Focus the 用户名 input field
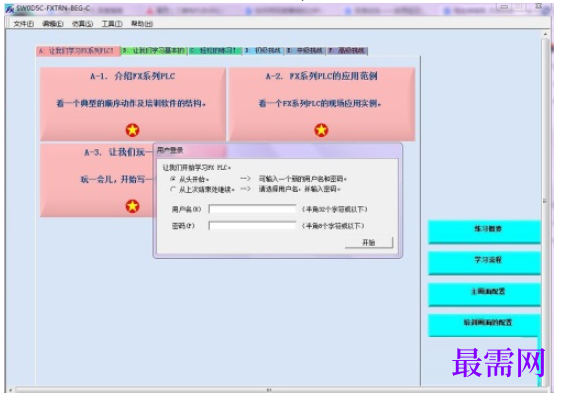 (252, 209)
